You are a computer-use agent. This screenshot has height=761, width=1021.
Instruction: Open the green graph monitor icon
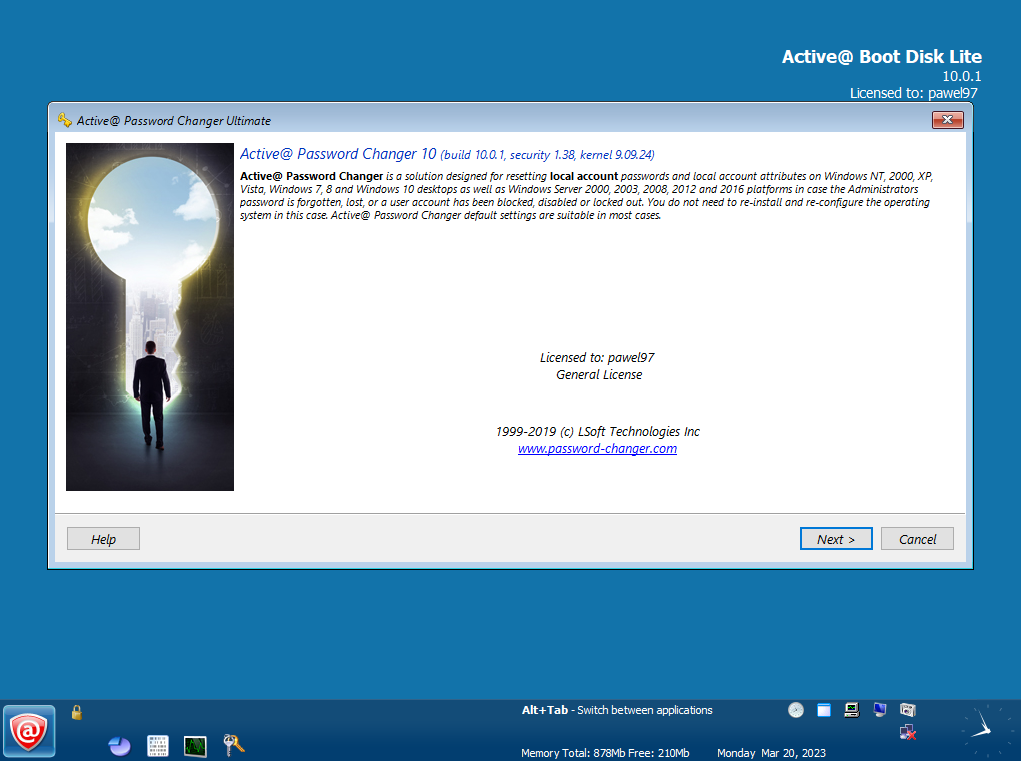coord(195,746)
